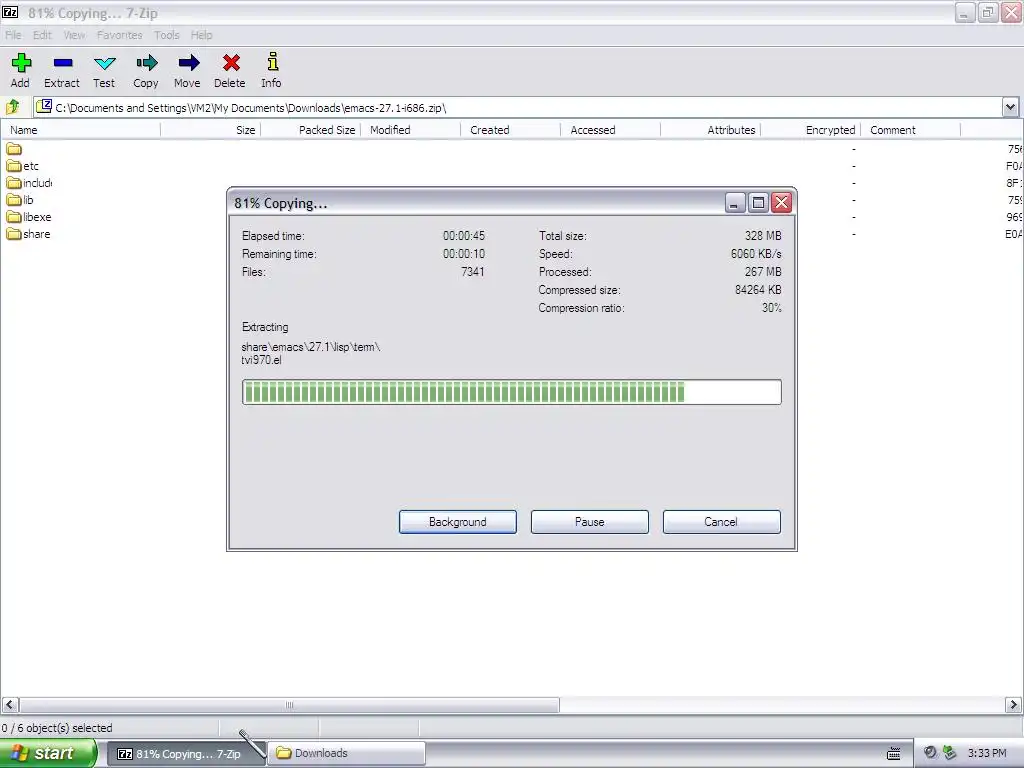Screen dimensions: 1024x768
Task: Click the scrollbar left arrow
Action: pos(10,705)
